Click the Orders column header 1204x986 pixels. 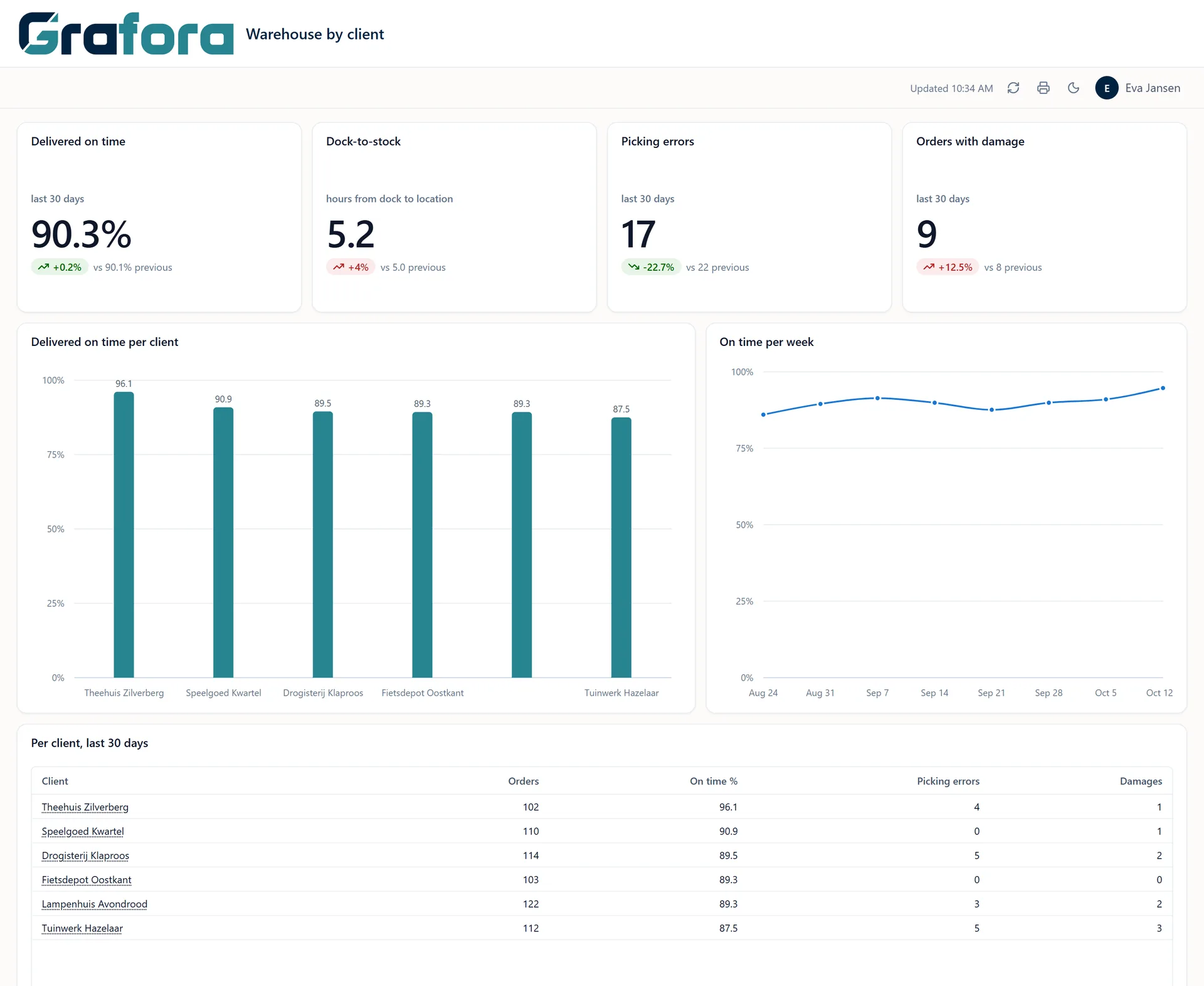[x=524, y=781]
